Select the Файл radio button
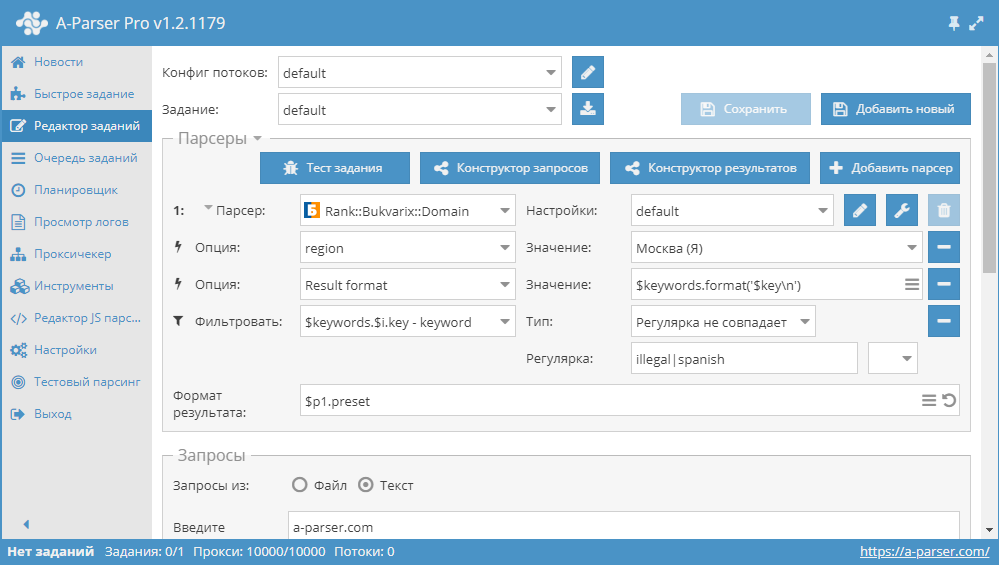The width and height of the screenshot is (999, 565). (x=299, y=485)
